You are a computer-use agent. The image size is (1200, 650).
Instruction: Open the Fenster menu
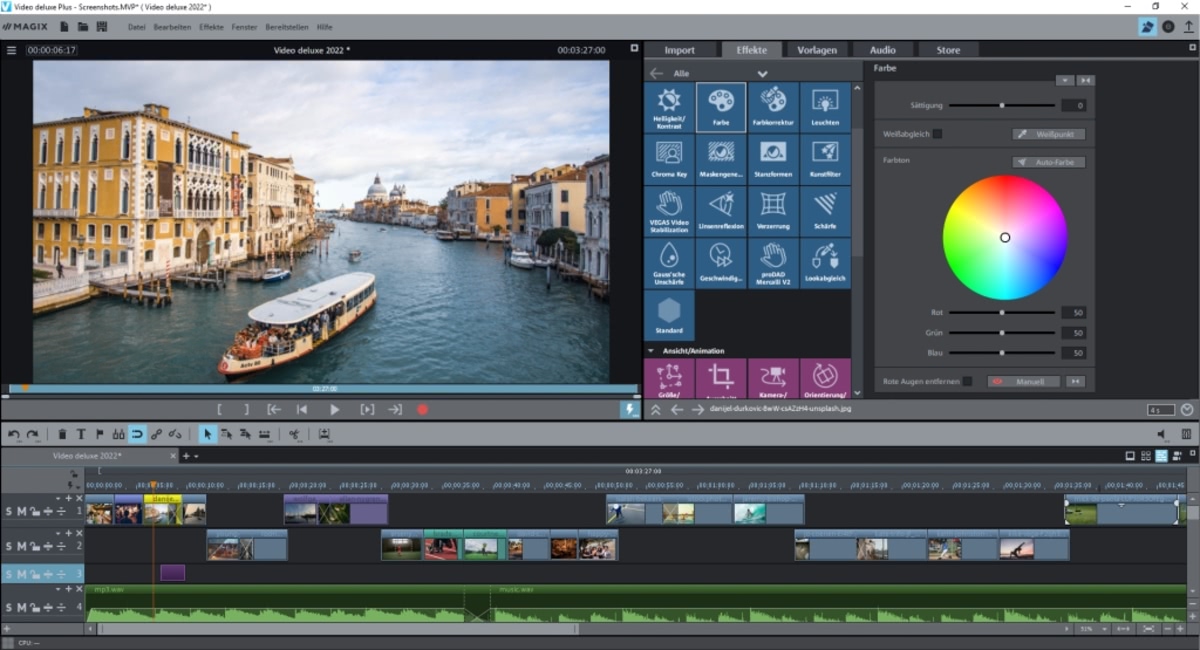pyautogui.click(x=244, y=26)
